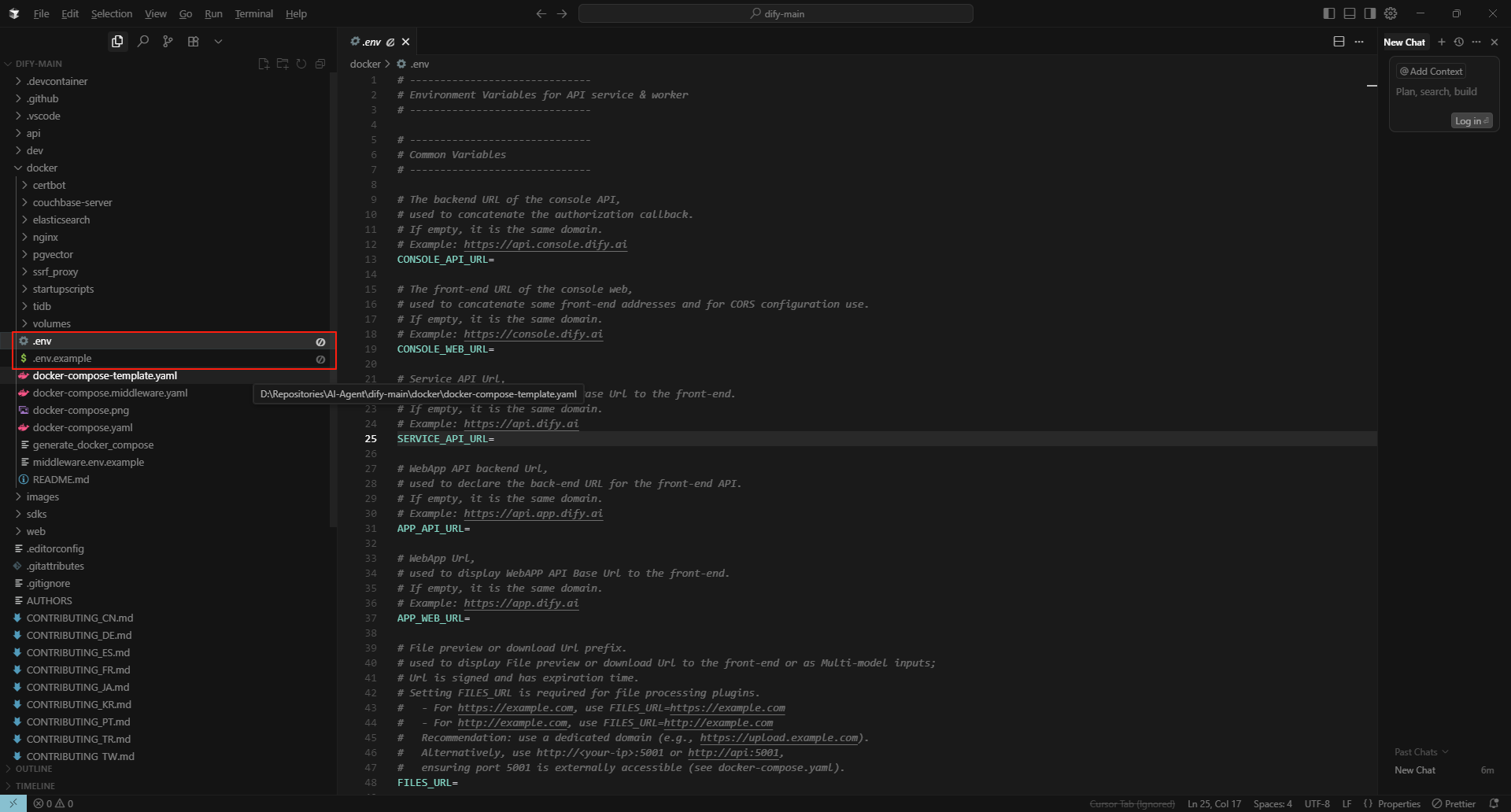The height and width of the screenshot is (812, 1511).
Task: Open the Help menu
Action: click(296, 13)
